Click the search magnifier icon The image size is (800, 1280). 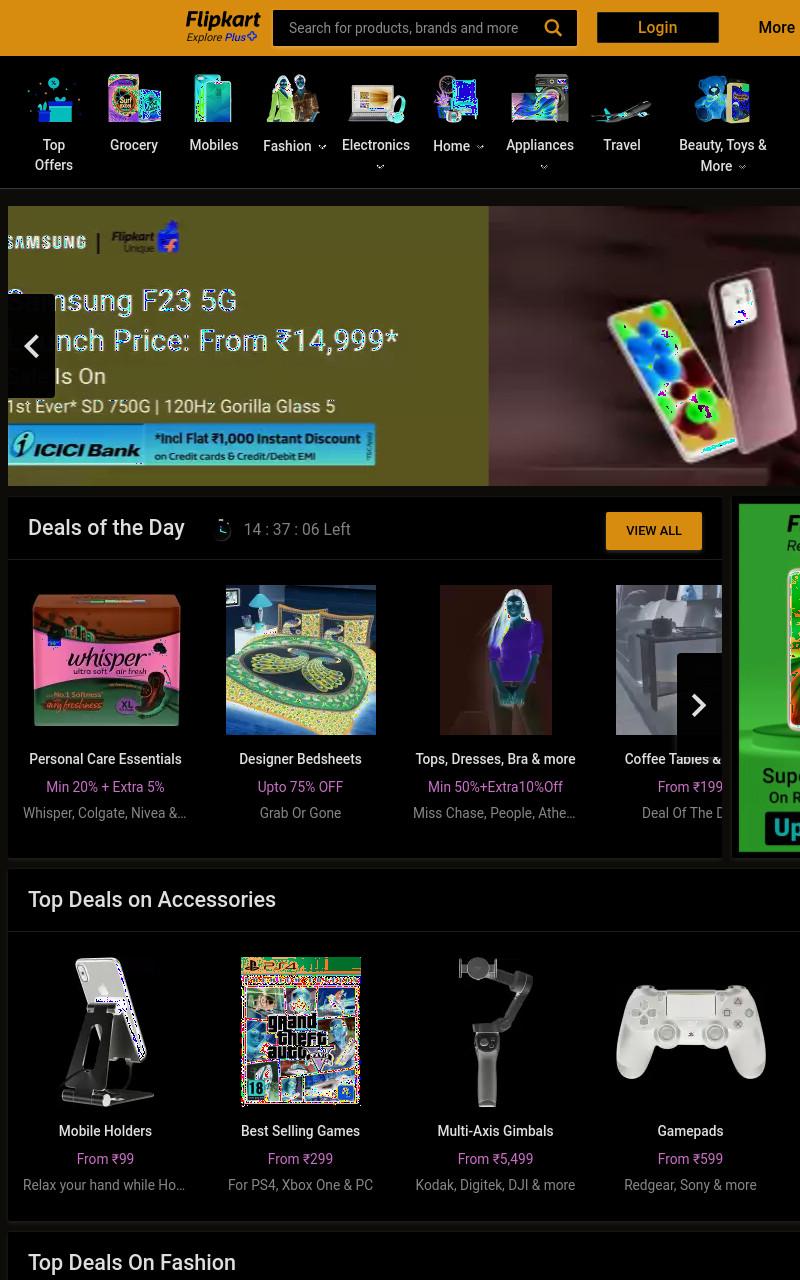[553, 28]
